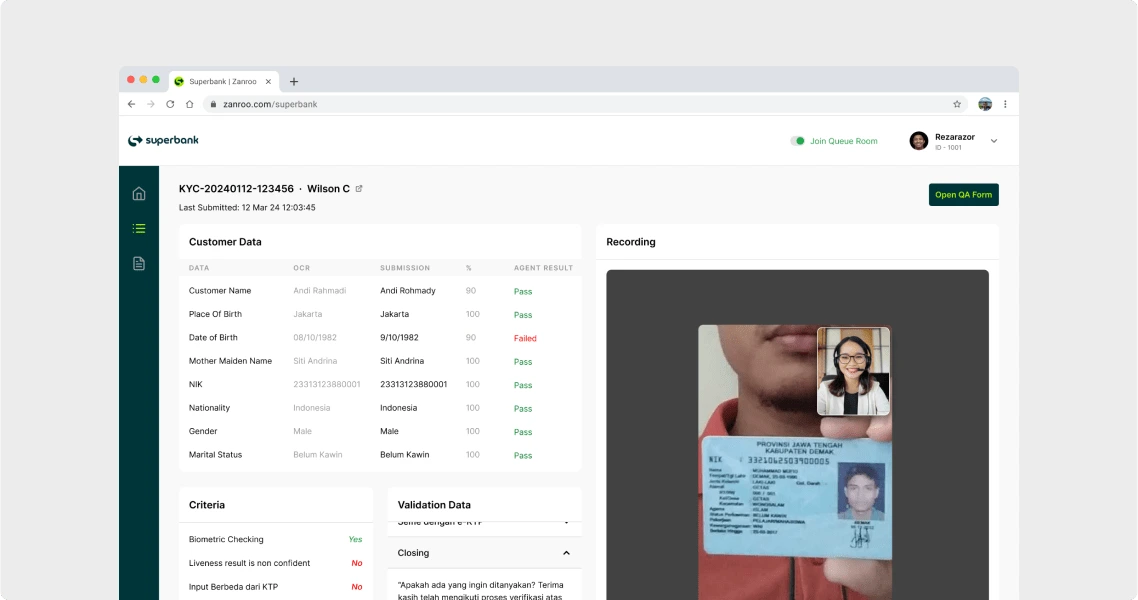Click submission NIK 23313123880001
Image resolution: width=1138 pixels, height=600 pixels.
(x=414, y=385)
